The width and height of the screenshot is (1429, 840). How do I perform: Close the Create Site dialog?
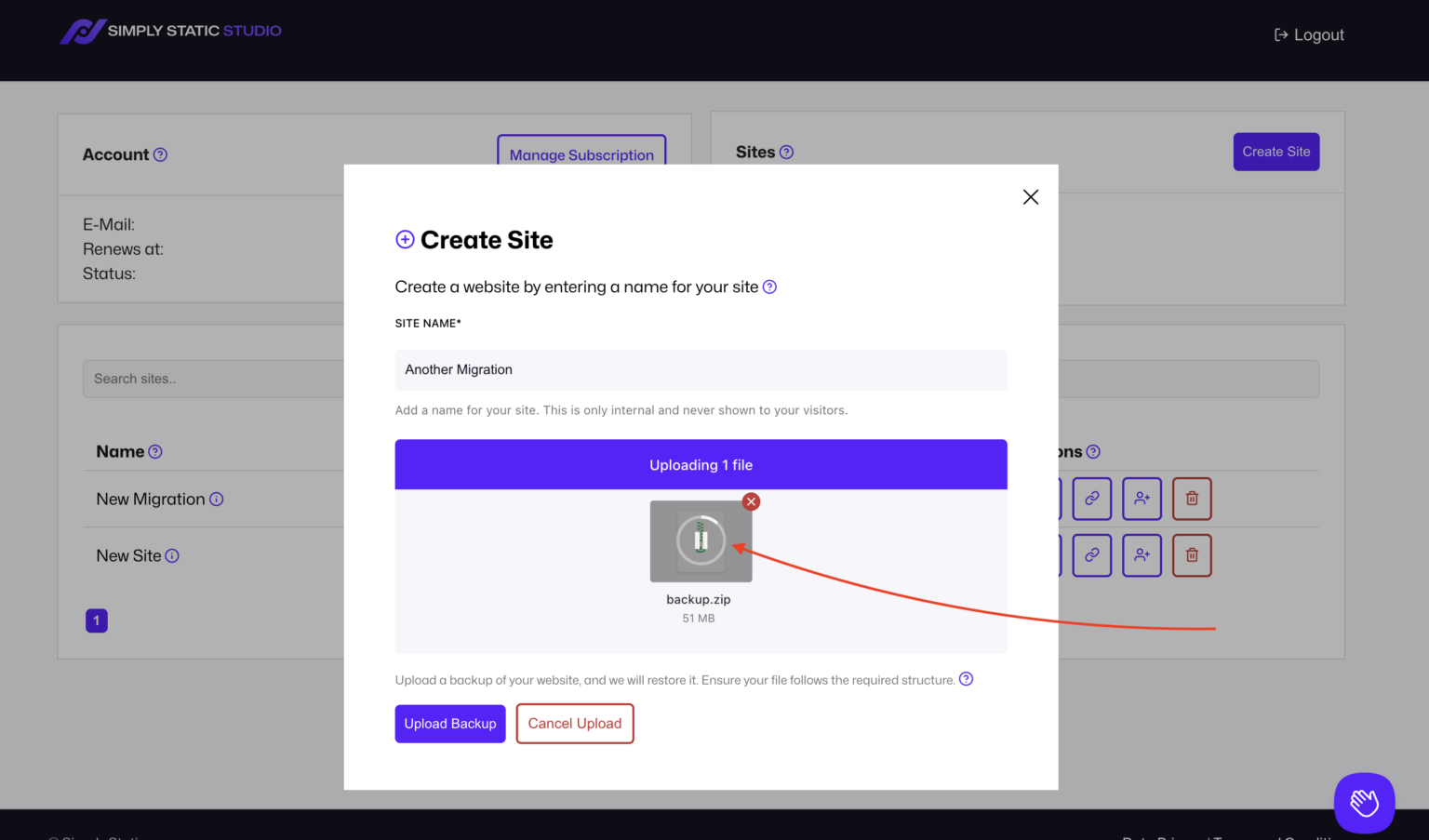pyautogui.click(x=1030, y=197)
